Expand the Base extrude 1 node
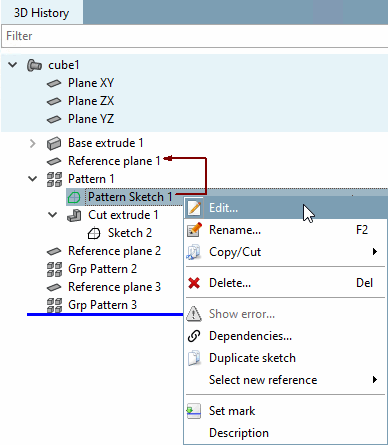 (33, 143)
